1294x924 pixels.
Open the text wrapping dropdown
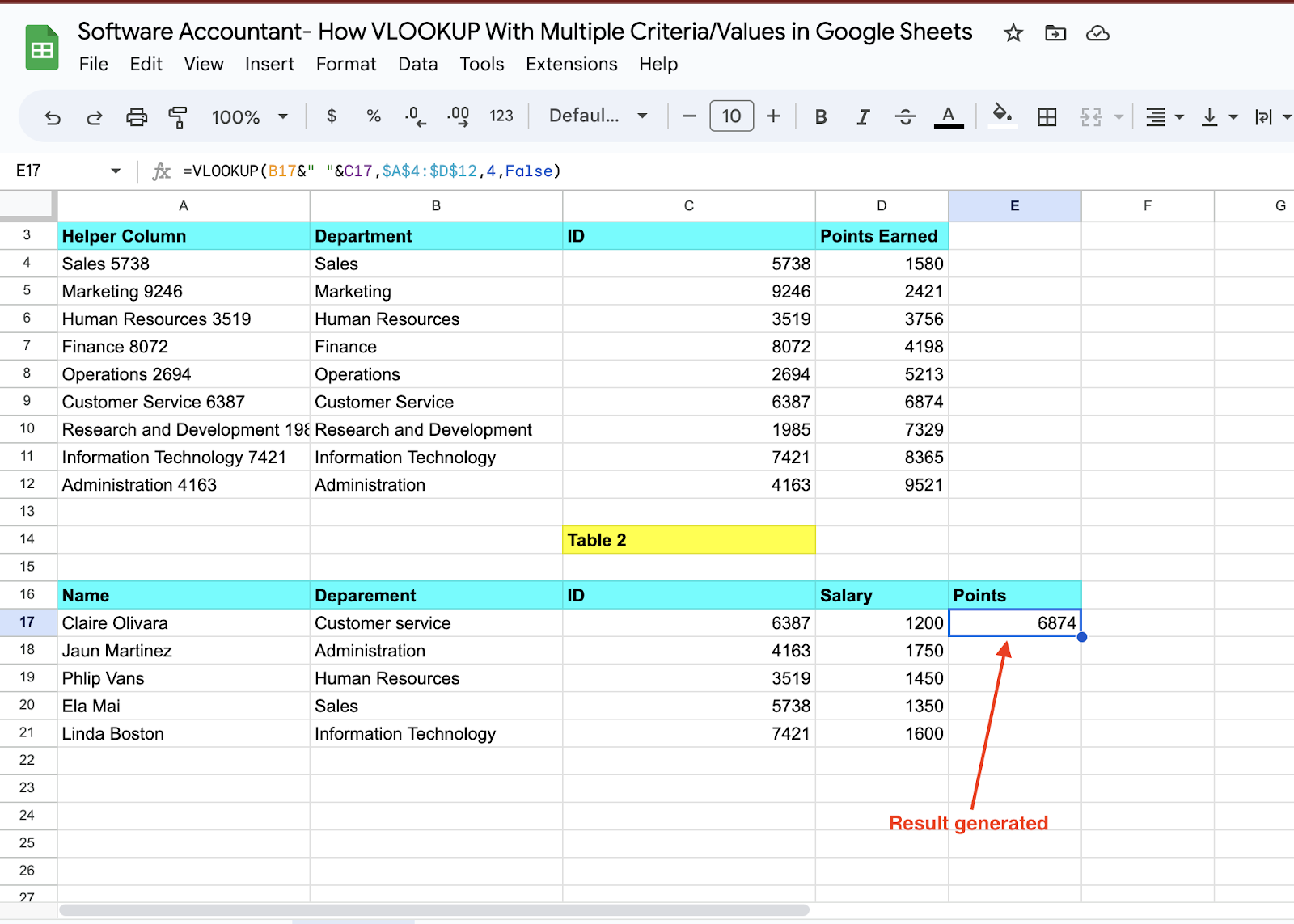pyautogui.click(x=1271, y=117)
